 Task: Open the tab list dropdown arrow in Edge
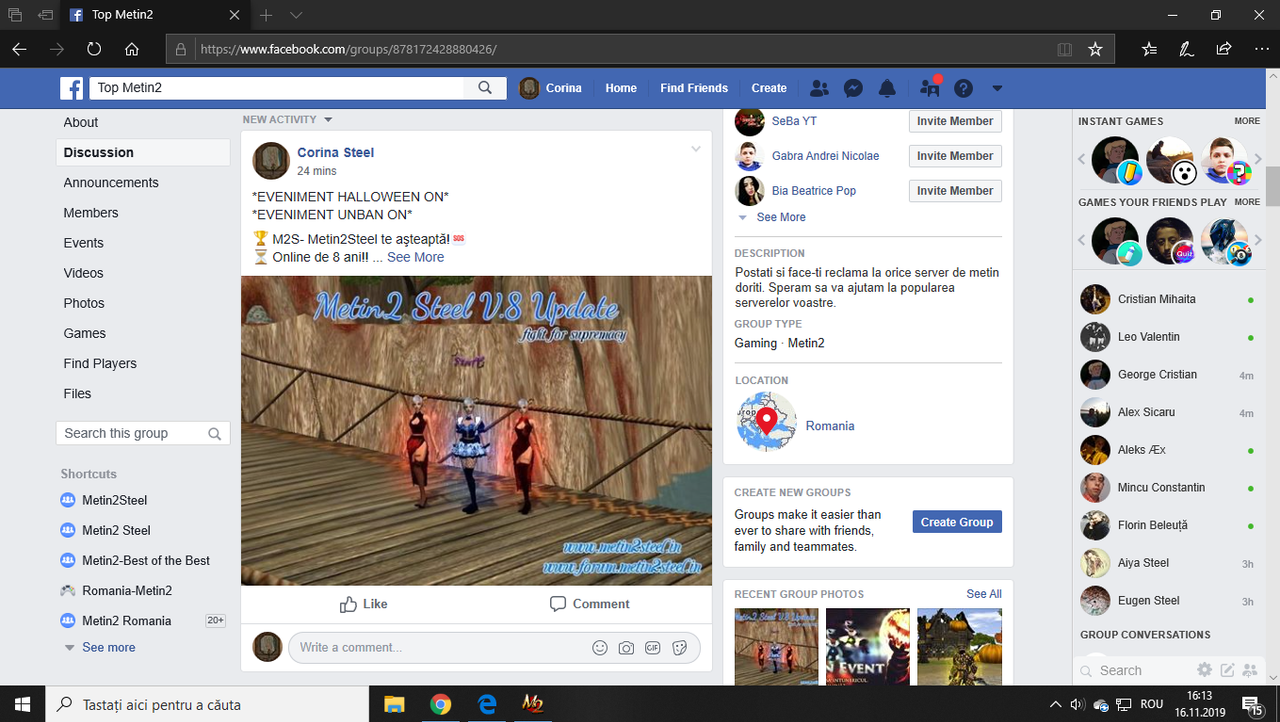coord(296,15)
